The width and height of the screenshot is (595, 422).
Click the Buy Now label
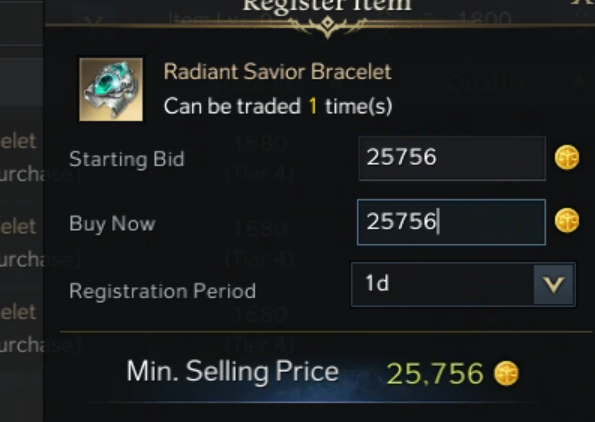[112, 224]
